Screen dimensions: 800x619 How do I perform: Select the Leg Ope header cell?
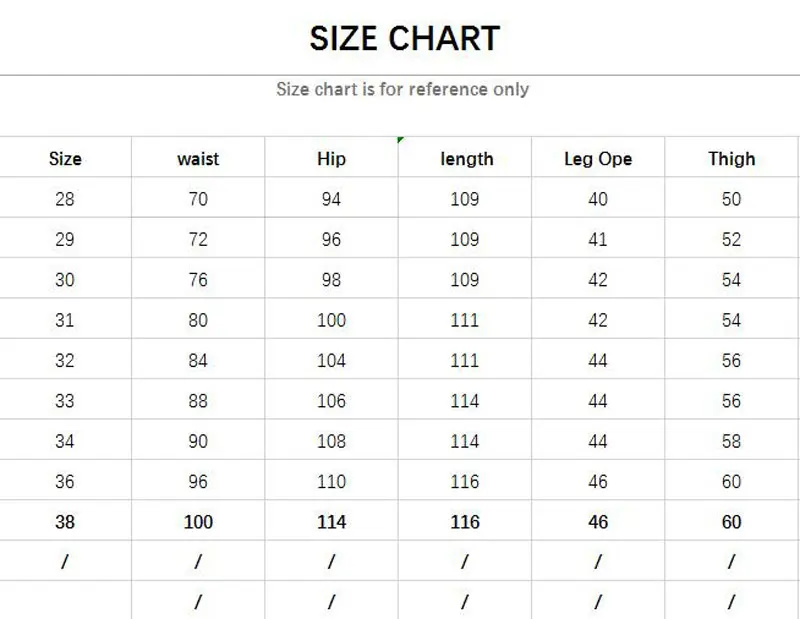tap(598, 159)
